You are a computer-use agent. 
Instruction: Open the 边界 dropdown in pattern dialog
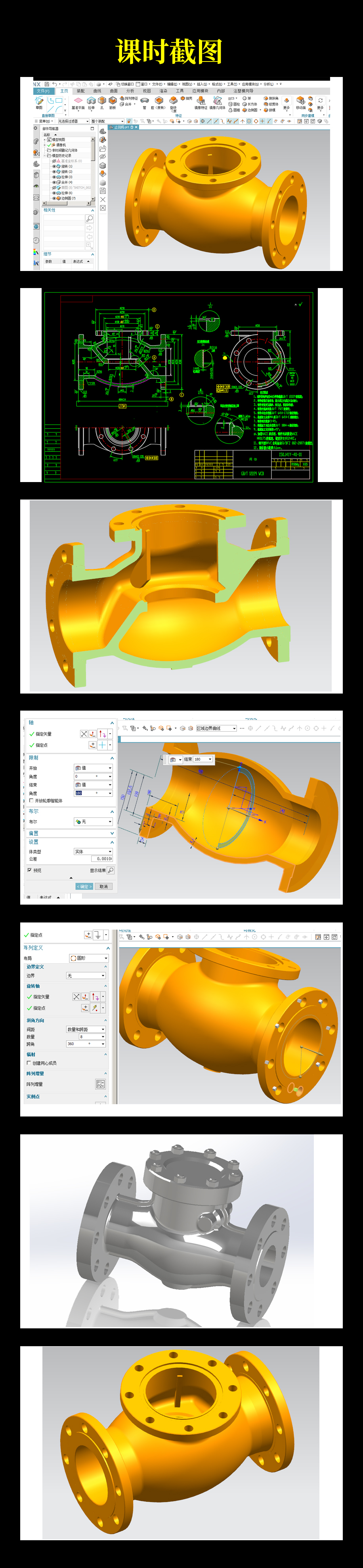(86, 976)
